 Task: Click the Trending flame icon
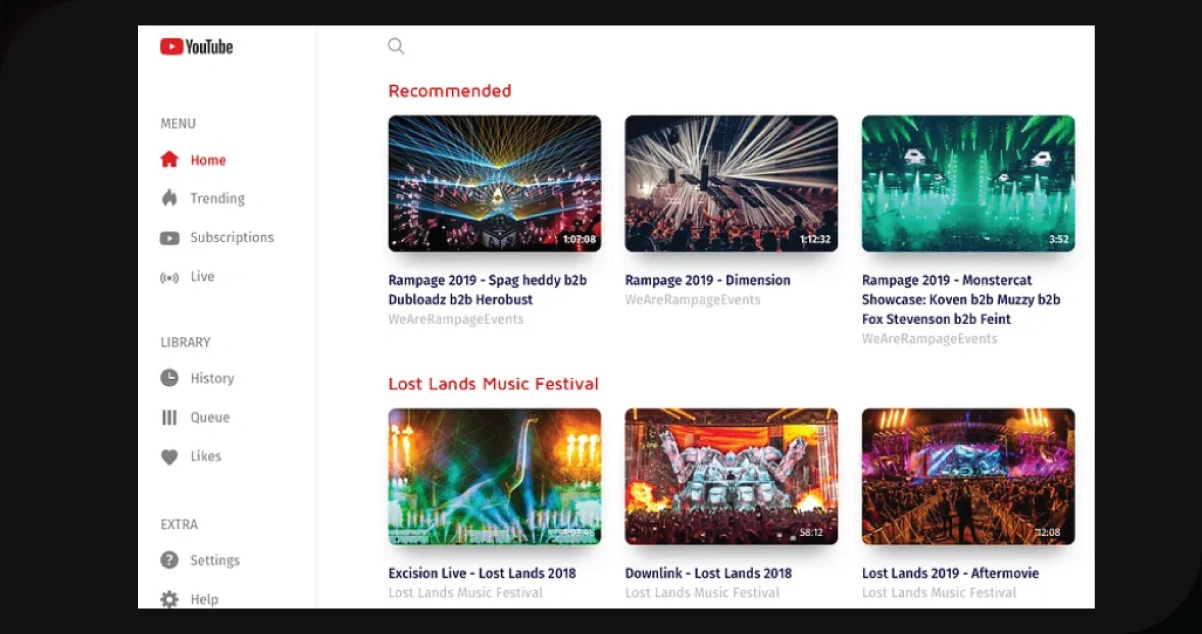[170, 198]
